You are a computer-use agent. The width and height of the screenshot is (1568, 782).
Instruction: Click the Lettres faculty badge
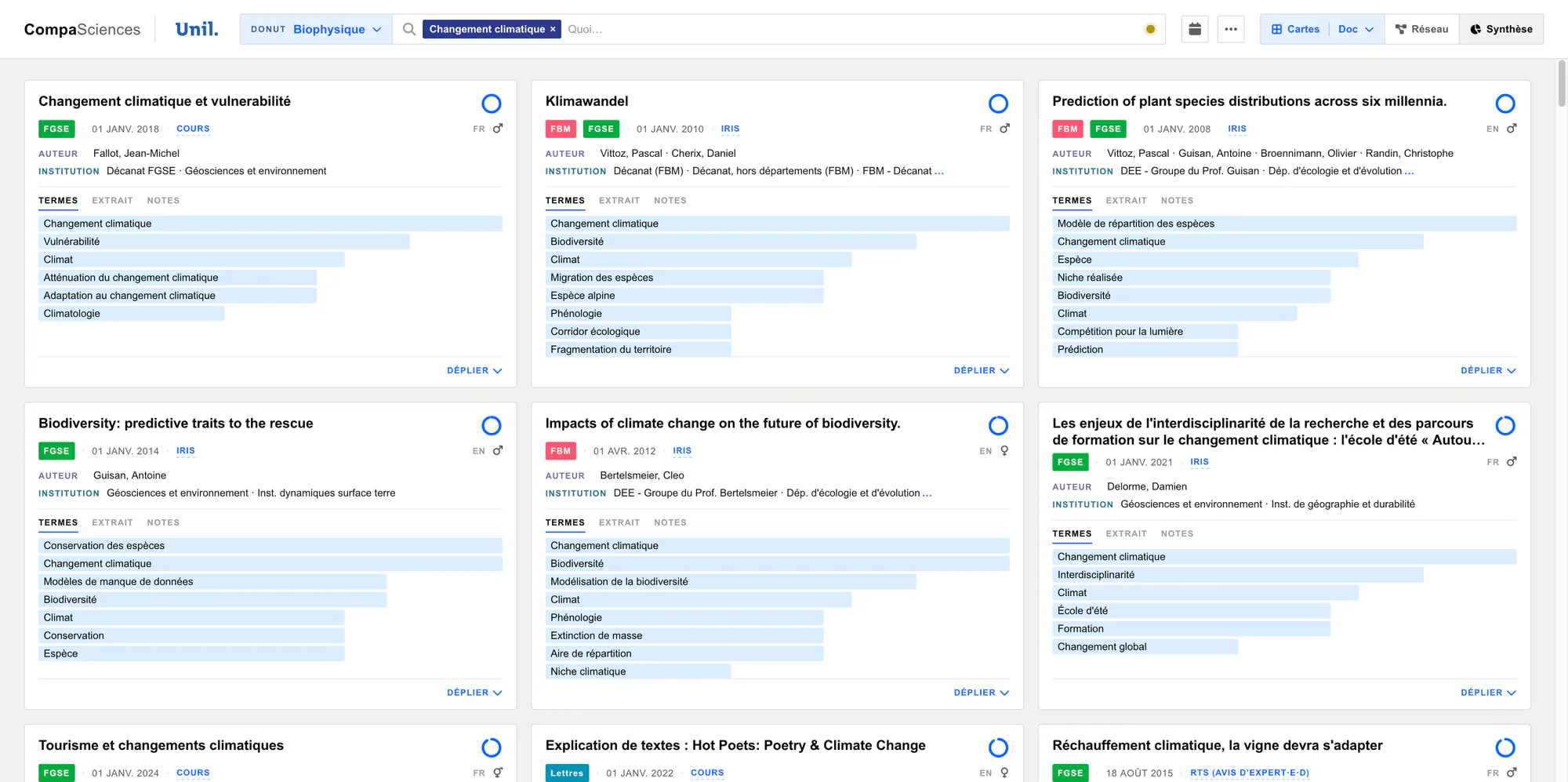[x=567, y=773]
